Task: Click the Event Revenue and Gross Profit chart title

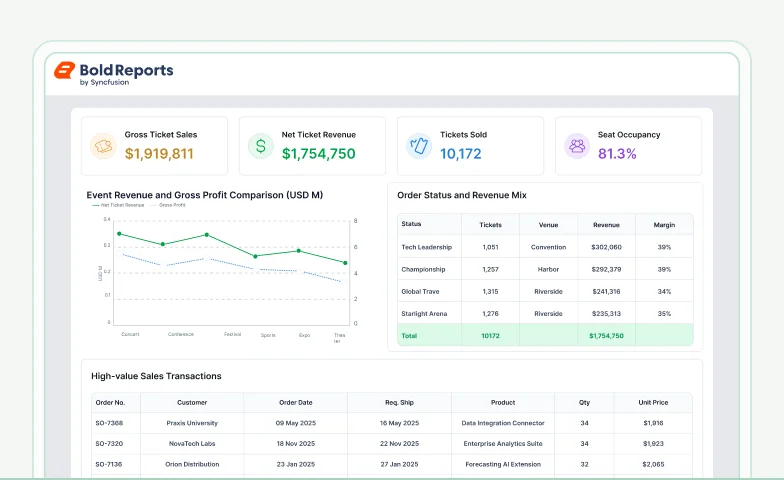Action: [204, 195]
